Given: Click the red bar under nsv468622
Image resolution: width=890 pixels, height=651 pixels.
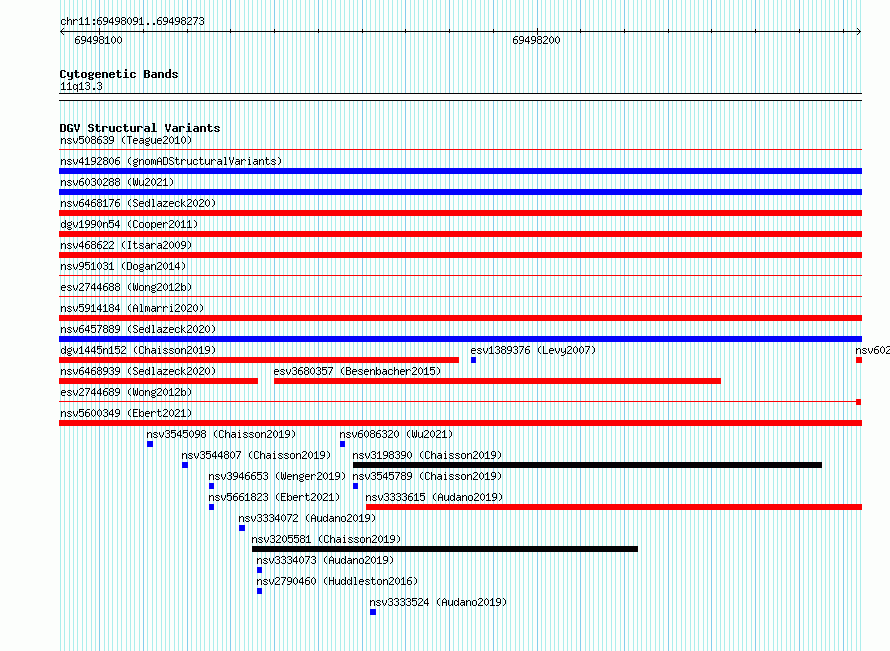Looking at the screenshot, I should pos(460,255).
